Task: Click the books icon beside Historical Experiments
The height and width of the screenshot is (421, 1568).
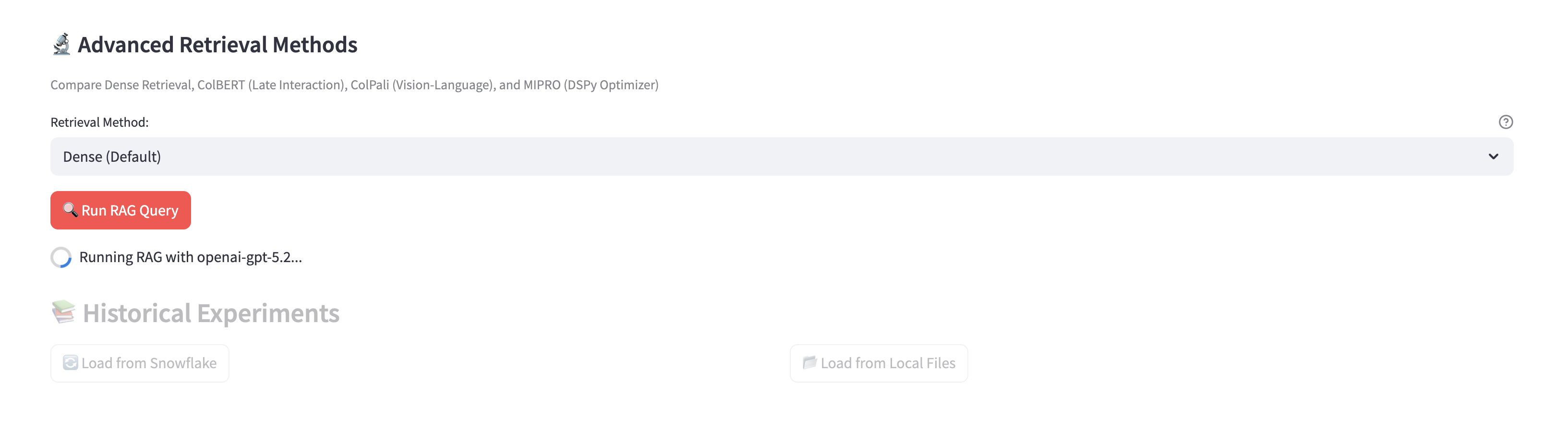Action: tap(63, 312)
